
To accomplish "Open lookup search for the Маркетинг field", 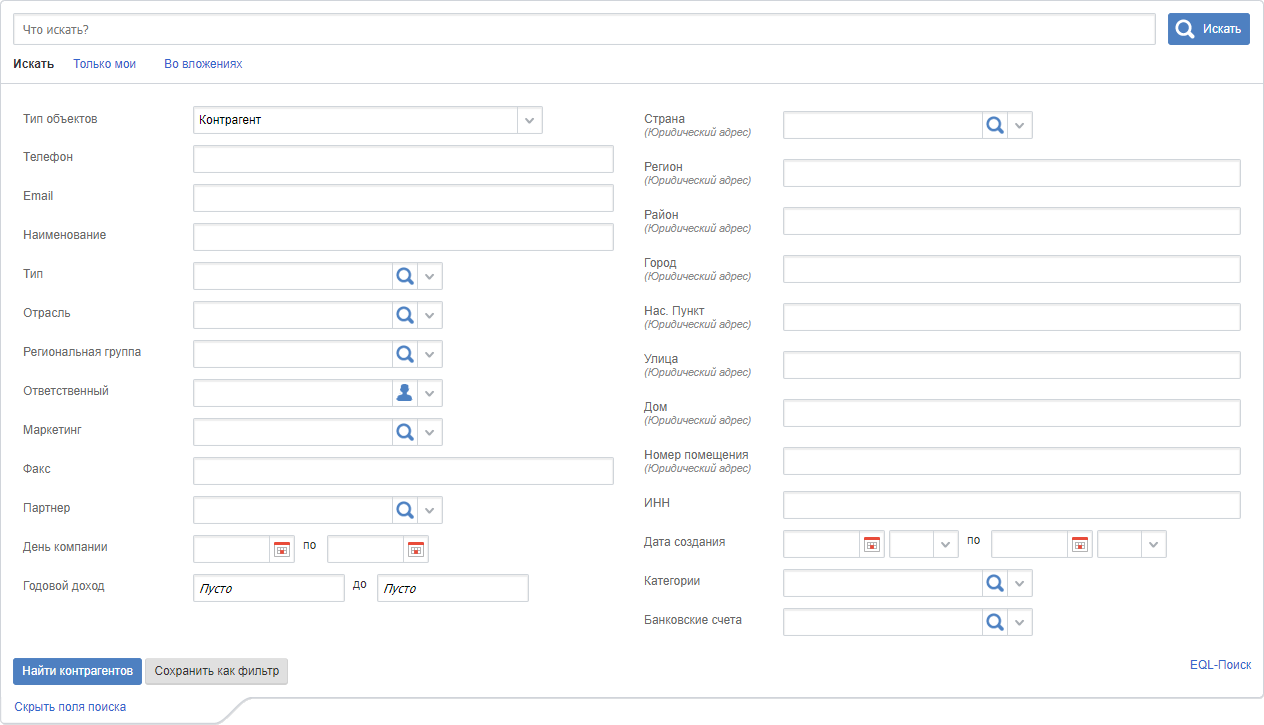I will [404, 433].
